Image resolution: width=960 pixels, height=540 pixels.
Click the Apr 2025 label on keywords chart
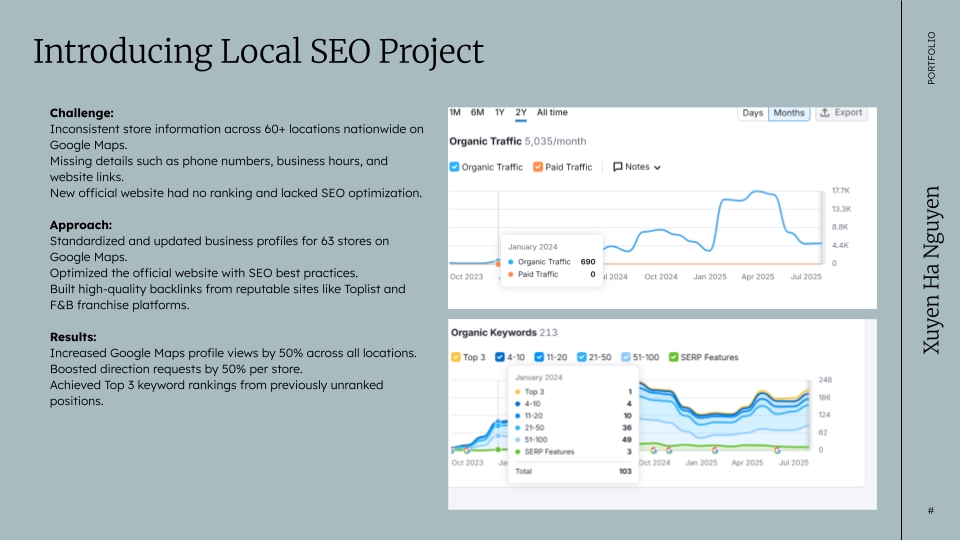(747, 463)
